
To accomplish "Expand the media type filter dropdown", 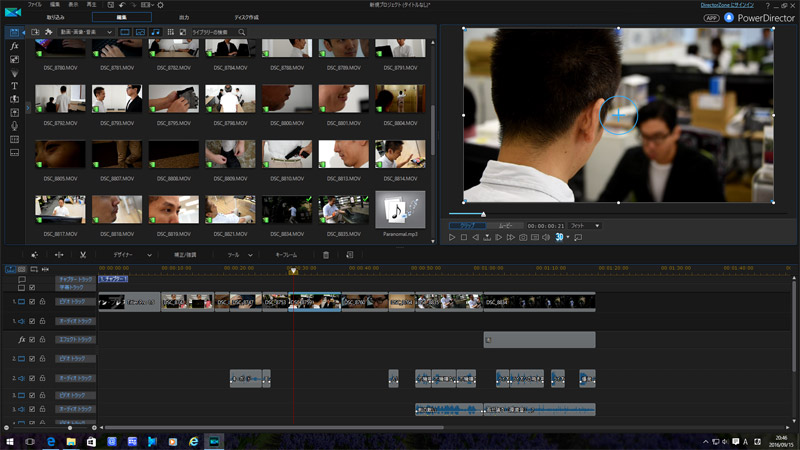I will coord(107,32).
